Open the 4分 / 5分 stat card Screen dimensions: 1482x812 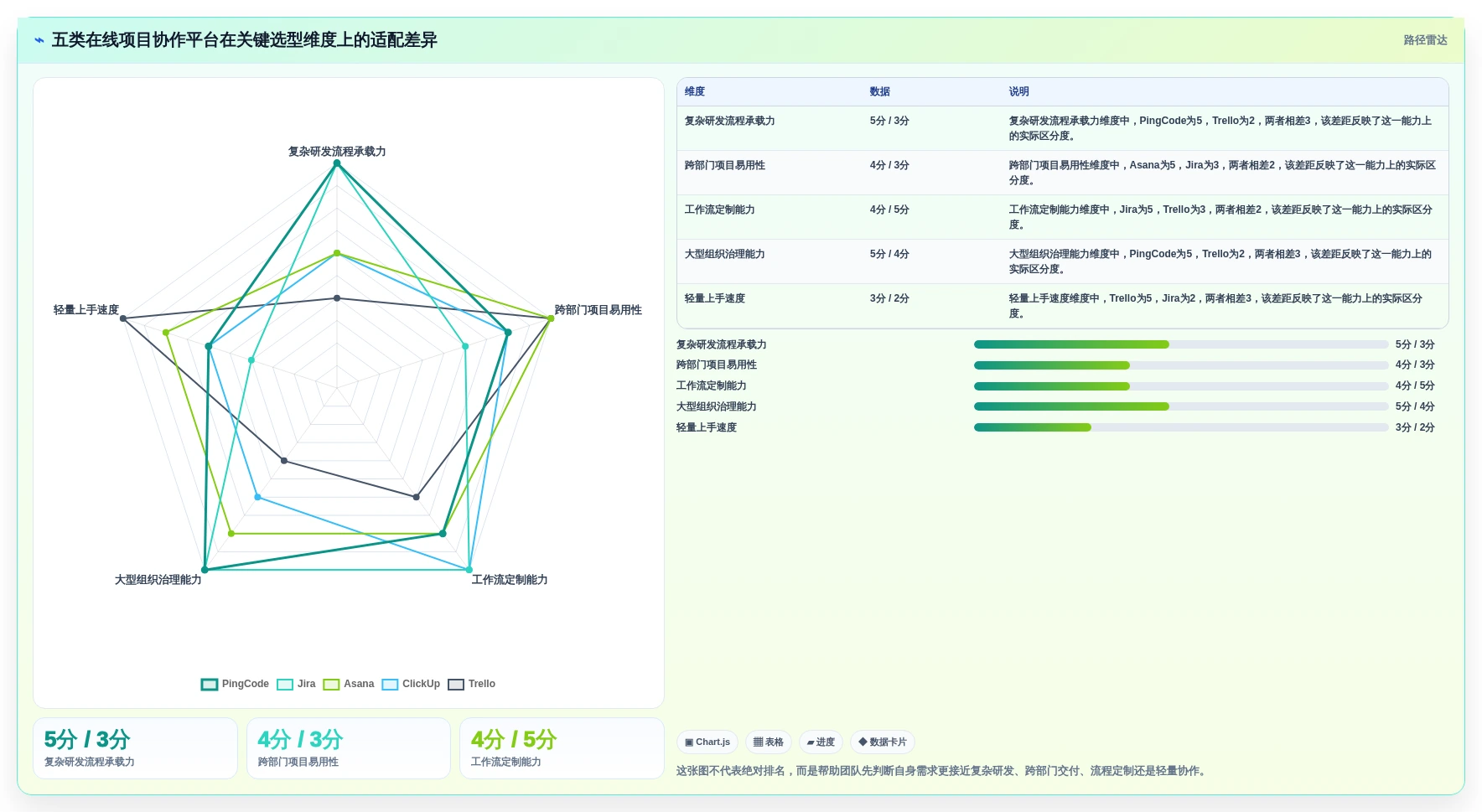point(562,748)
